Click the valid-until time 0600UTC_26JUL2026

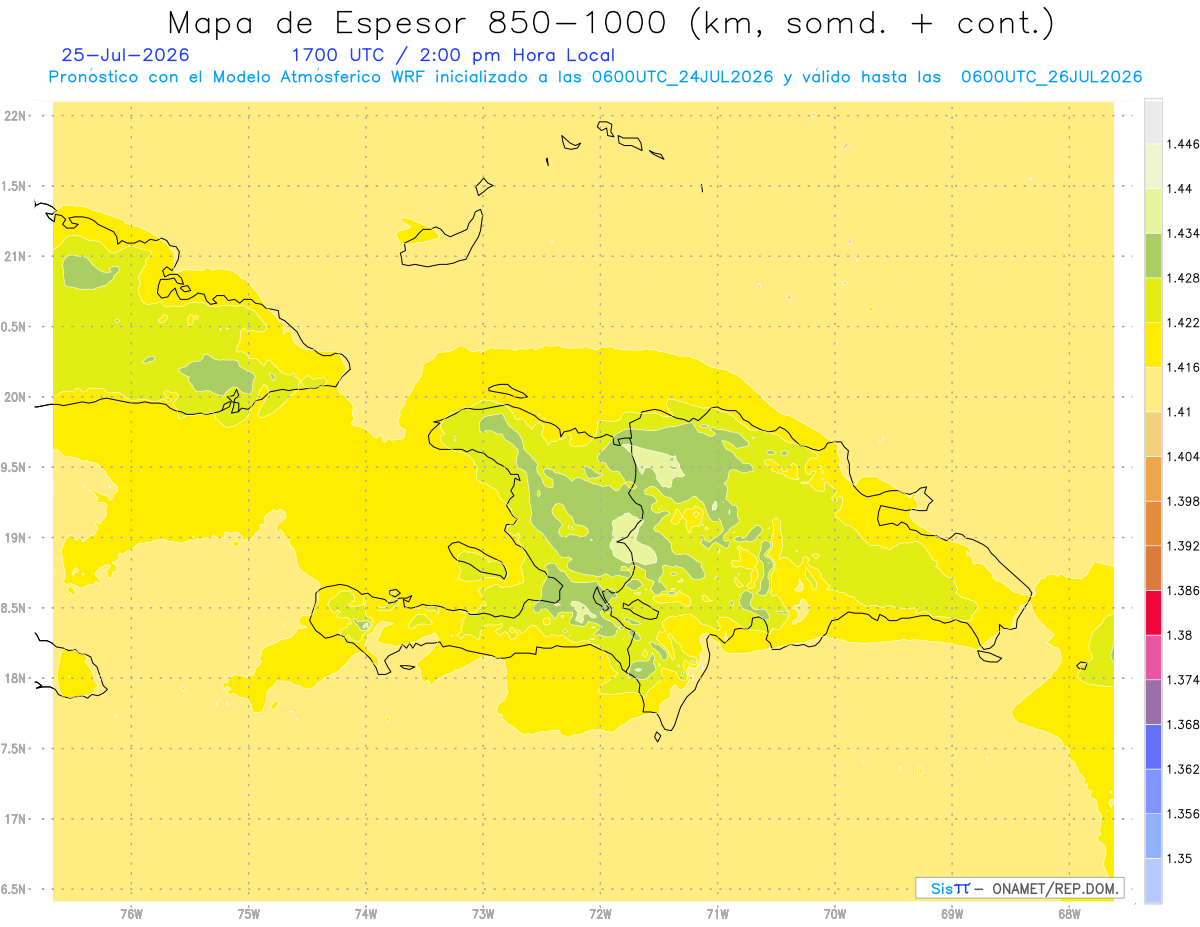click(x=1051, y=77)
